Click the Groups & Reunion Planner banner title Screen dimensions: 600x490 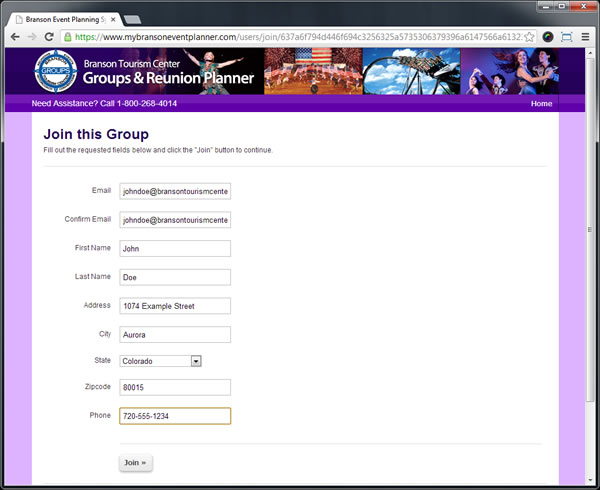coord(168,78)
